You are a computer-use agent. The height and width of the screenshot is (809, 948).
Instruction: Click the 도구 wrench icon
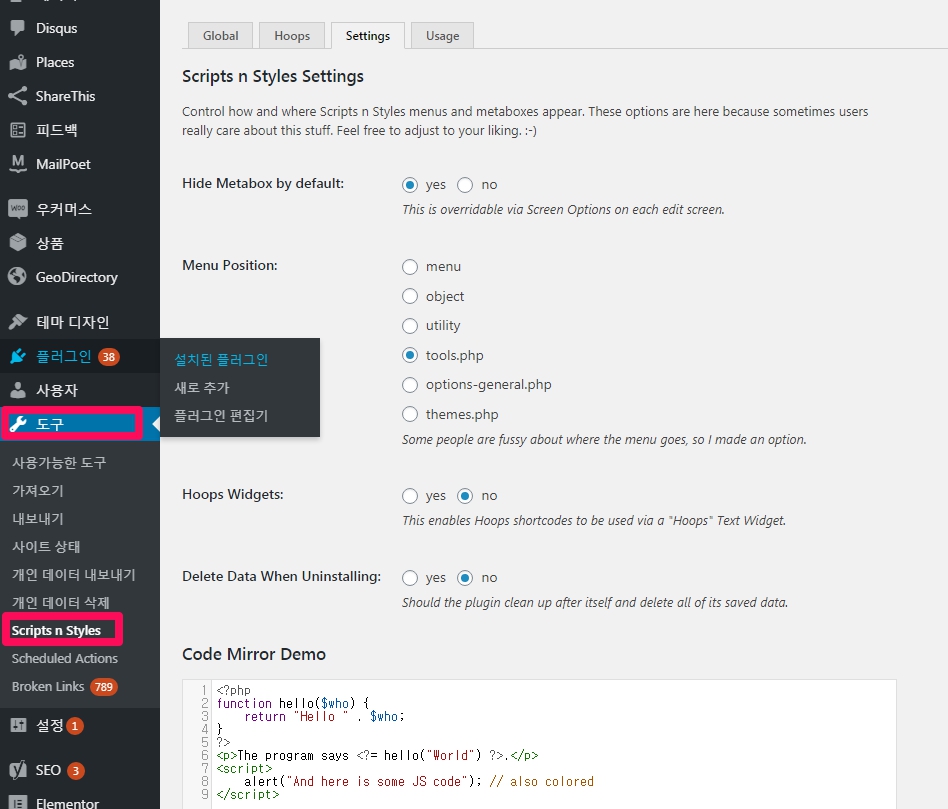tap(18, 424)
